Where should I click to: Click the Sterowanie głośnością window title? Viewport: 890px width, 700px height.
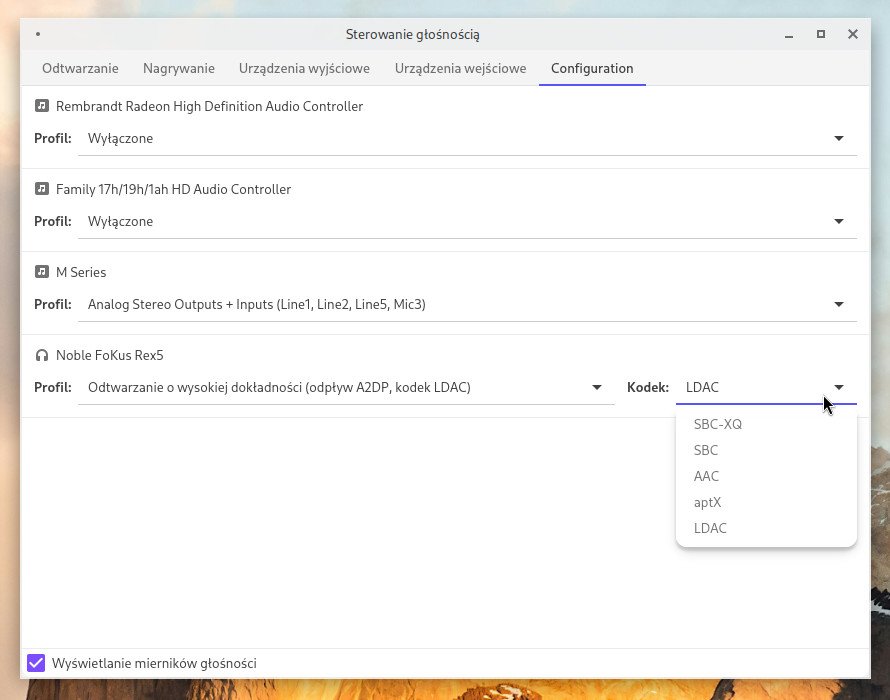click(x=413, y=35)
